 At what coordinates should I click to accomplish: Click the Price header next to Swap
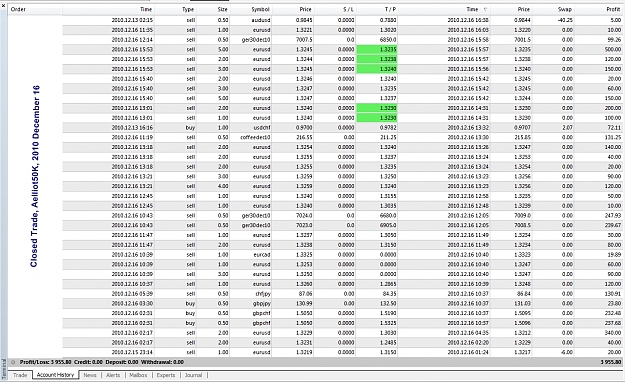pyautogui.click(x=524, y=9)
